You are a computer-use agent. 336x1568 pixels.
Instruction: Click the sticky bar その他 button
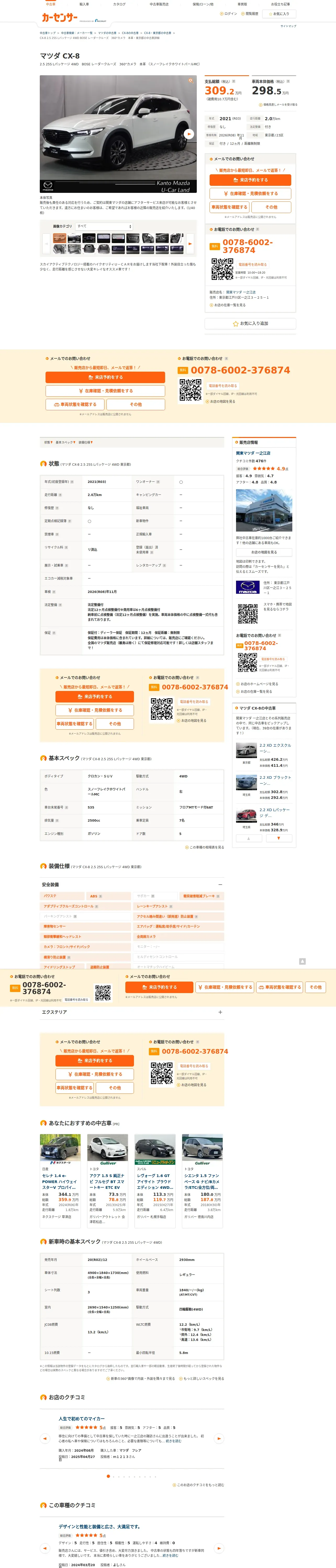(315, 987)
